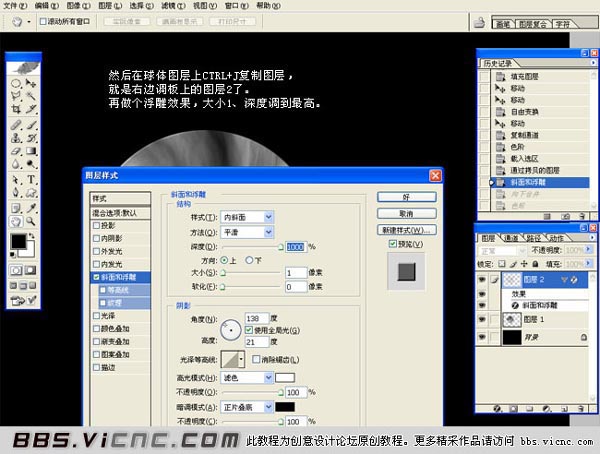Select the Type (T) tool

(x=31, y=180)
